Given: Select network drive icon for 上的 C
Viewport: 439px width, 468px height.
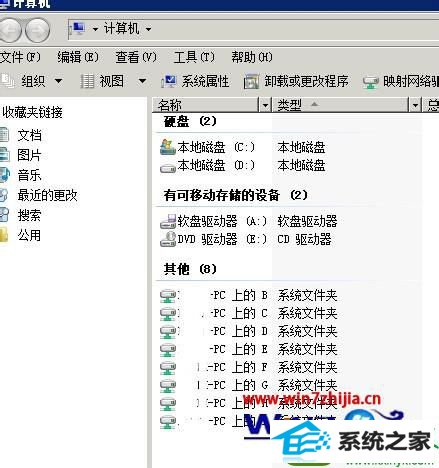Looking at the screenshot, I should (168, 313).
